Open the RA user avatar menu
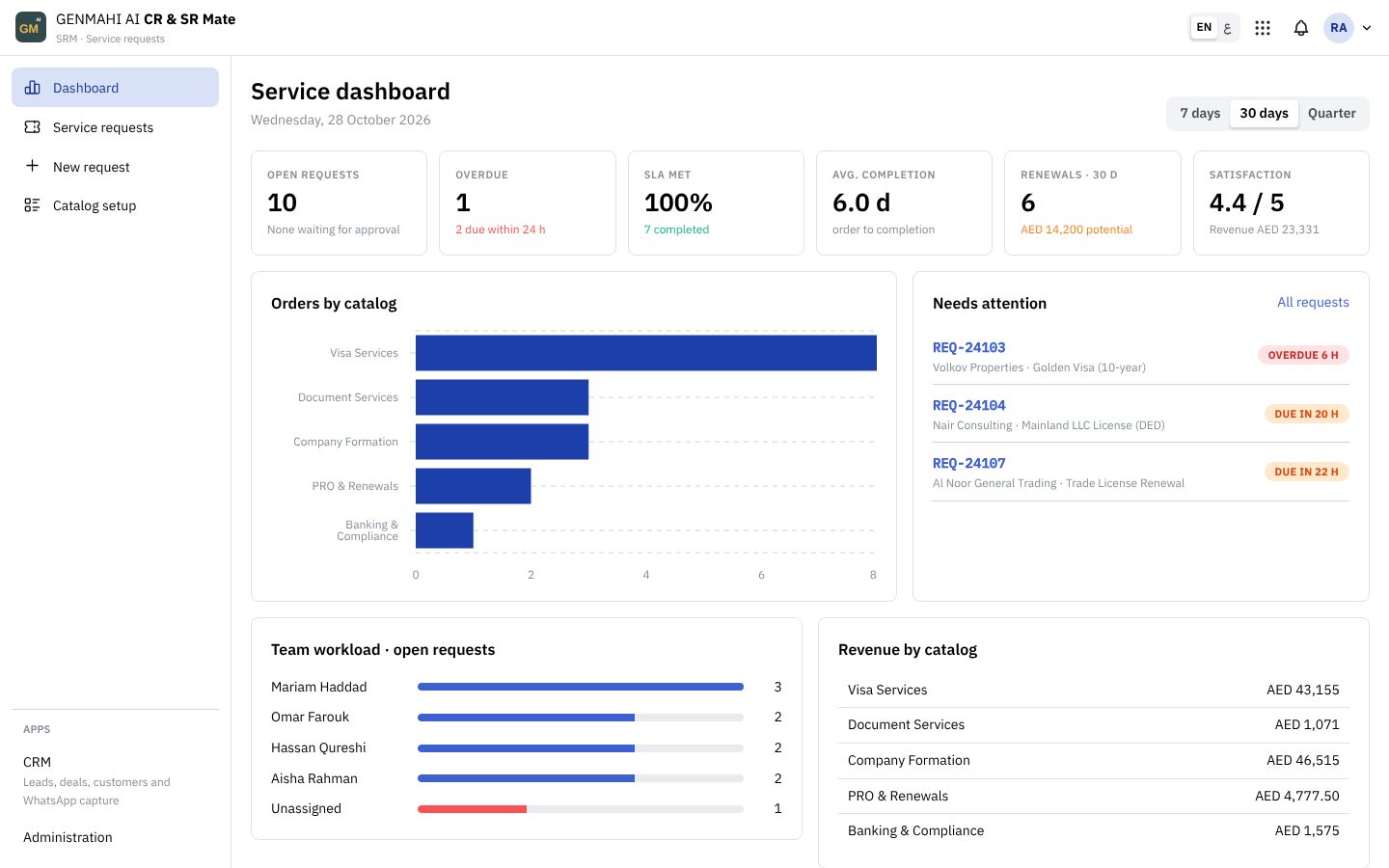1389x868 pixels. coord(1339,28)
